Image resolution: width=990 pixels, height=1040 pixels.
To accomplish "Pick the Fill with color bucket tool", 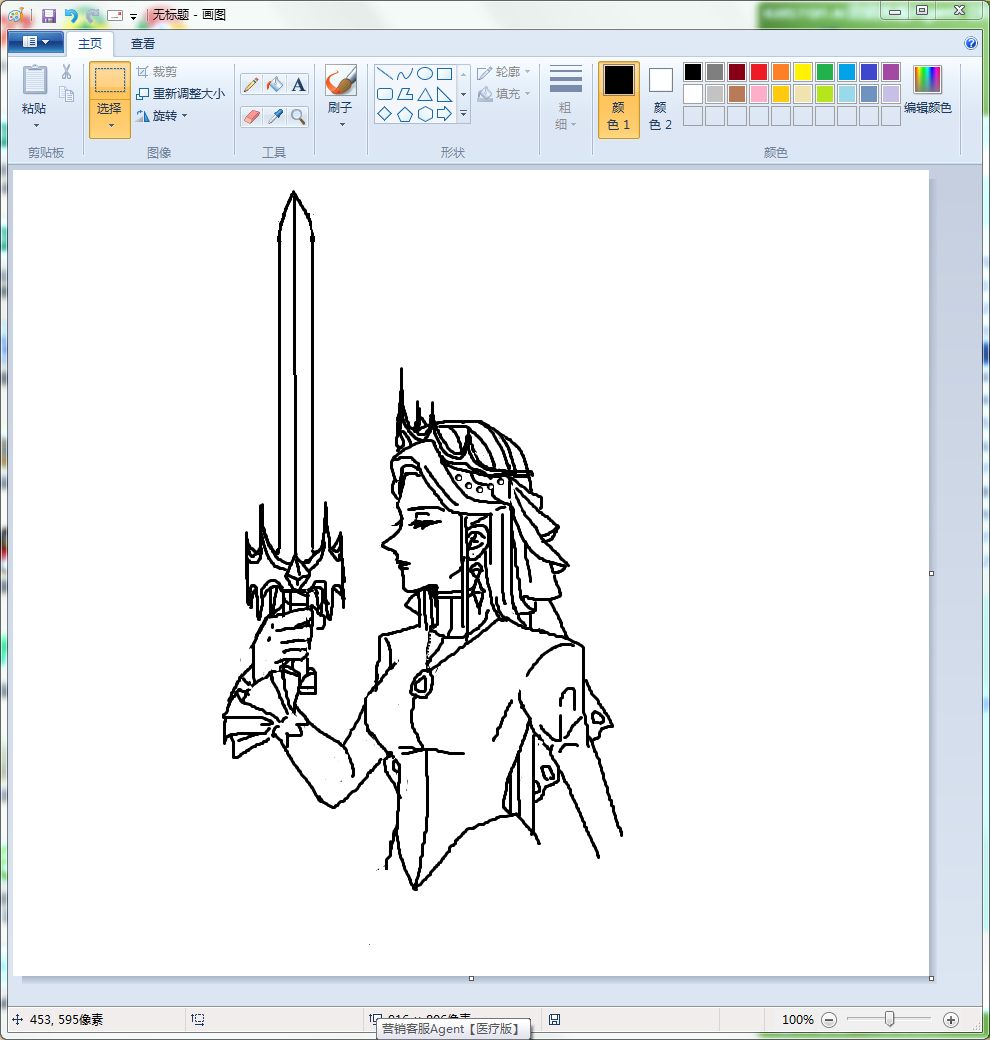I will tap(275, 85).
